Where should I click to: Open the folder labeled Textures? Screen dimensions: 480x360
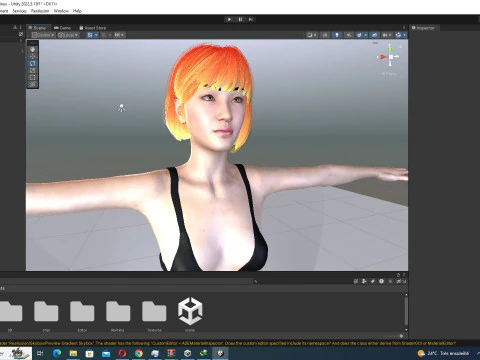(x=154, y=315)
